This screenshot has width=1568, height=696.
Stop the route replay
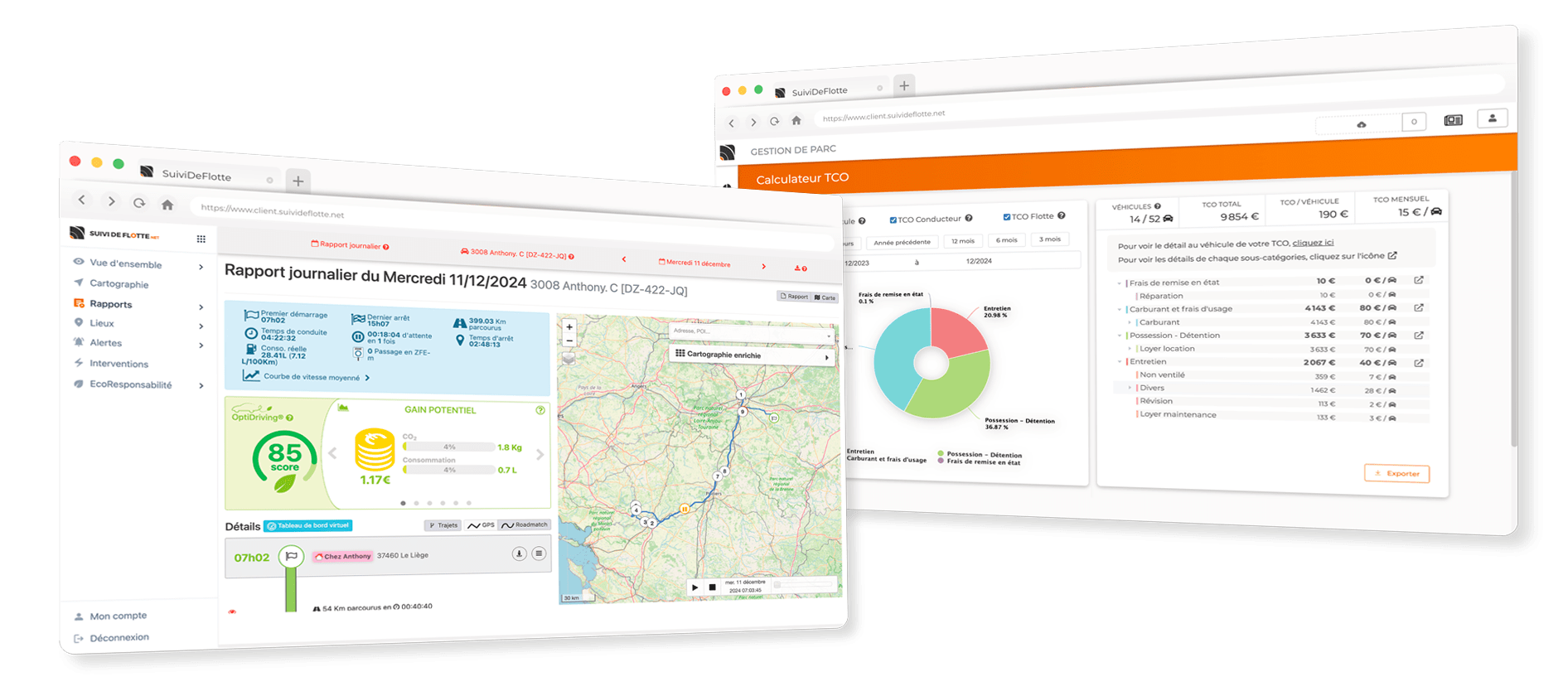[712, 587]
